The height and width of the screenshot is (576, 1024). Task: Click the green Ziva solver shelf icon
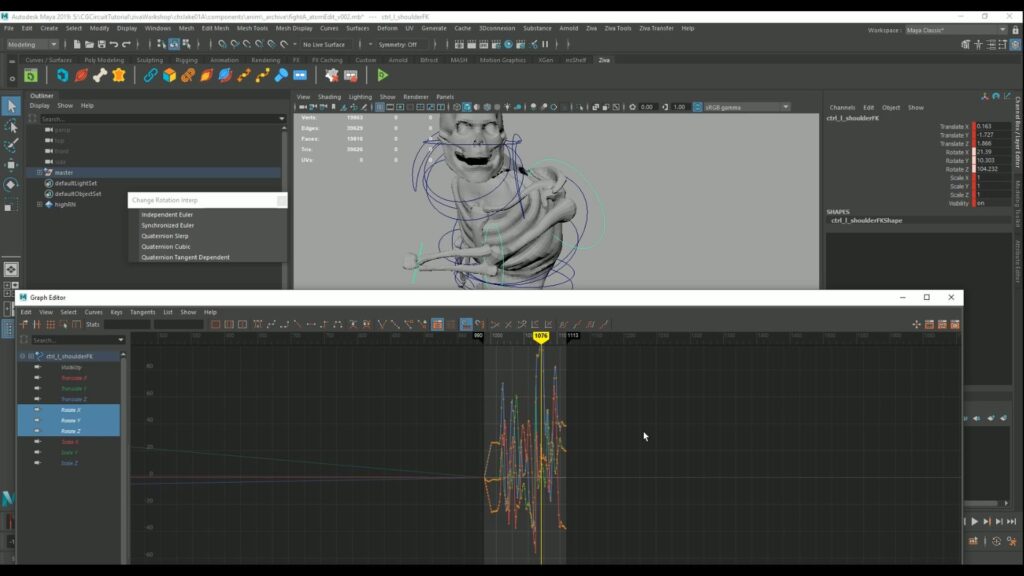pyautogui.click(x=31, y=76)
